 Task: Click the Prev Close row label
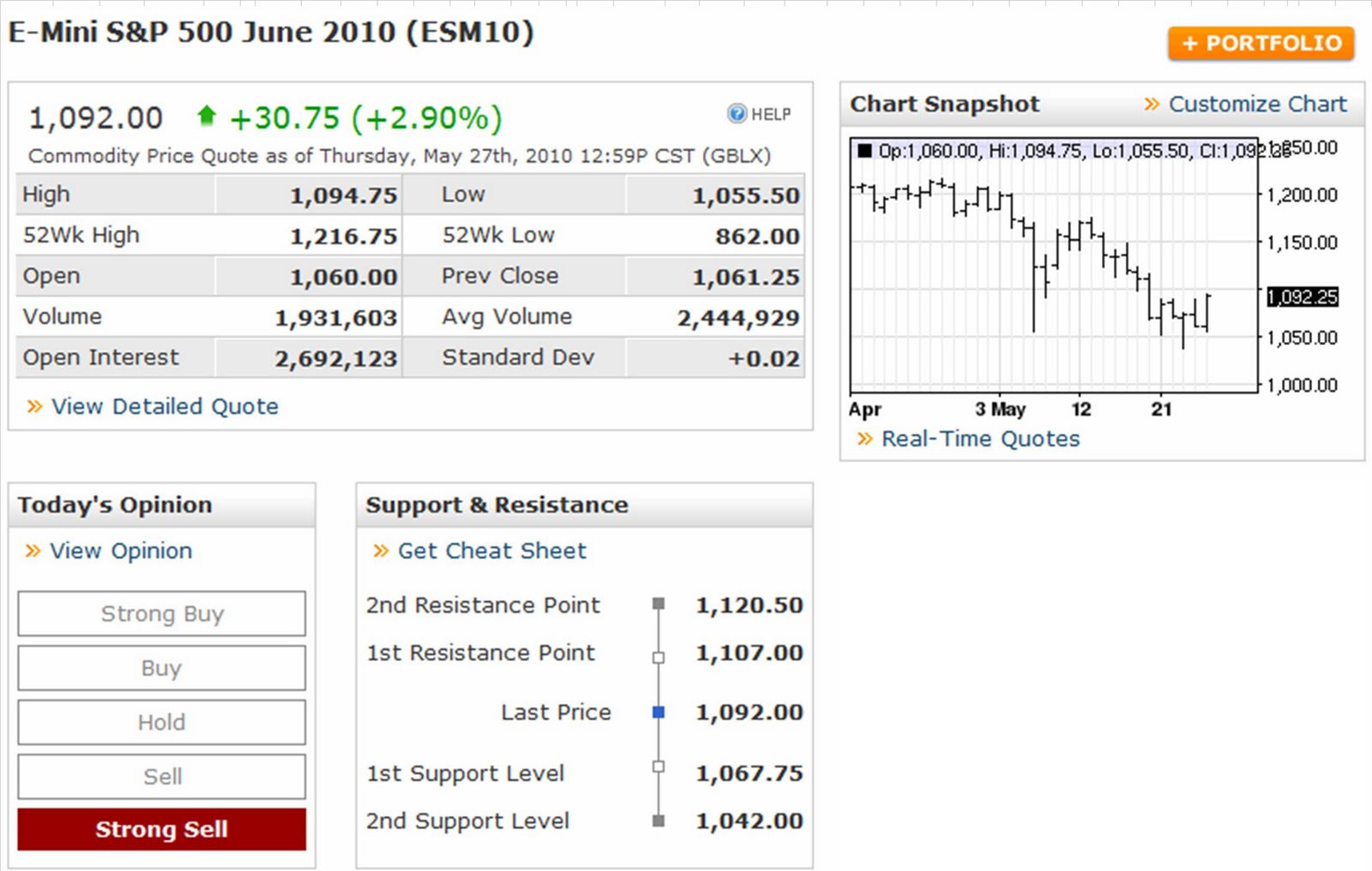click(x=500, y=276)
